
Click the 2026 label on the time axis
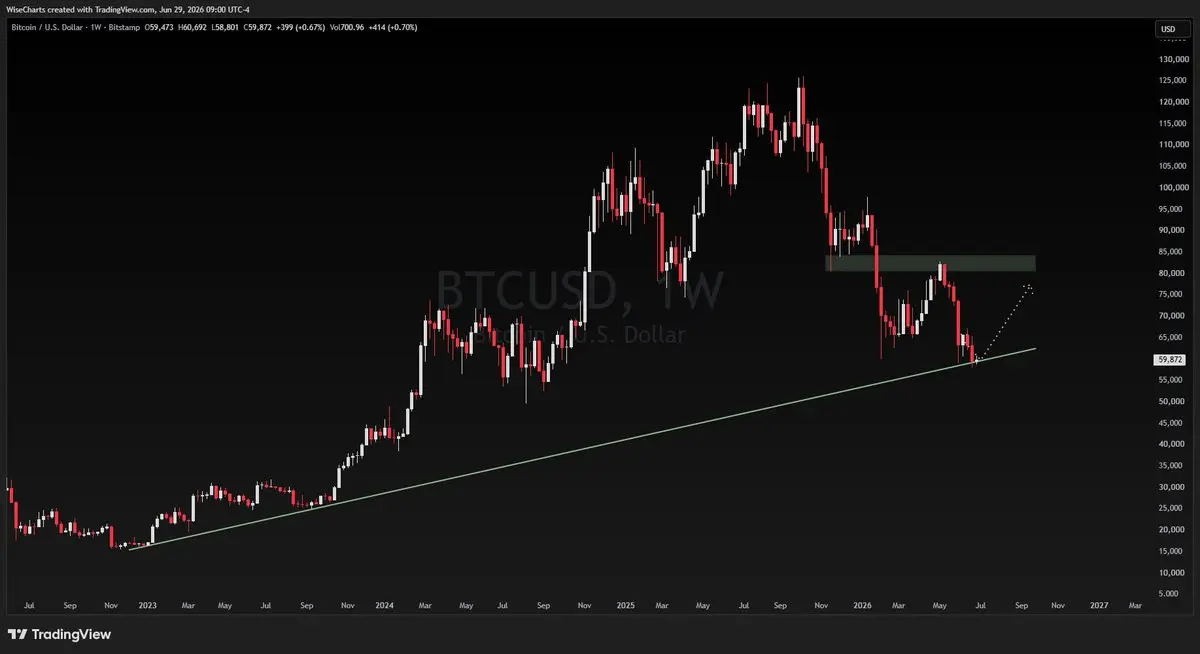pyautogui.click(x=860, y=605)
